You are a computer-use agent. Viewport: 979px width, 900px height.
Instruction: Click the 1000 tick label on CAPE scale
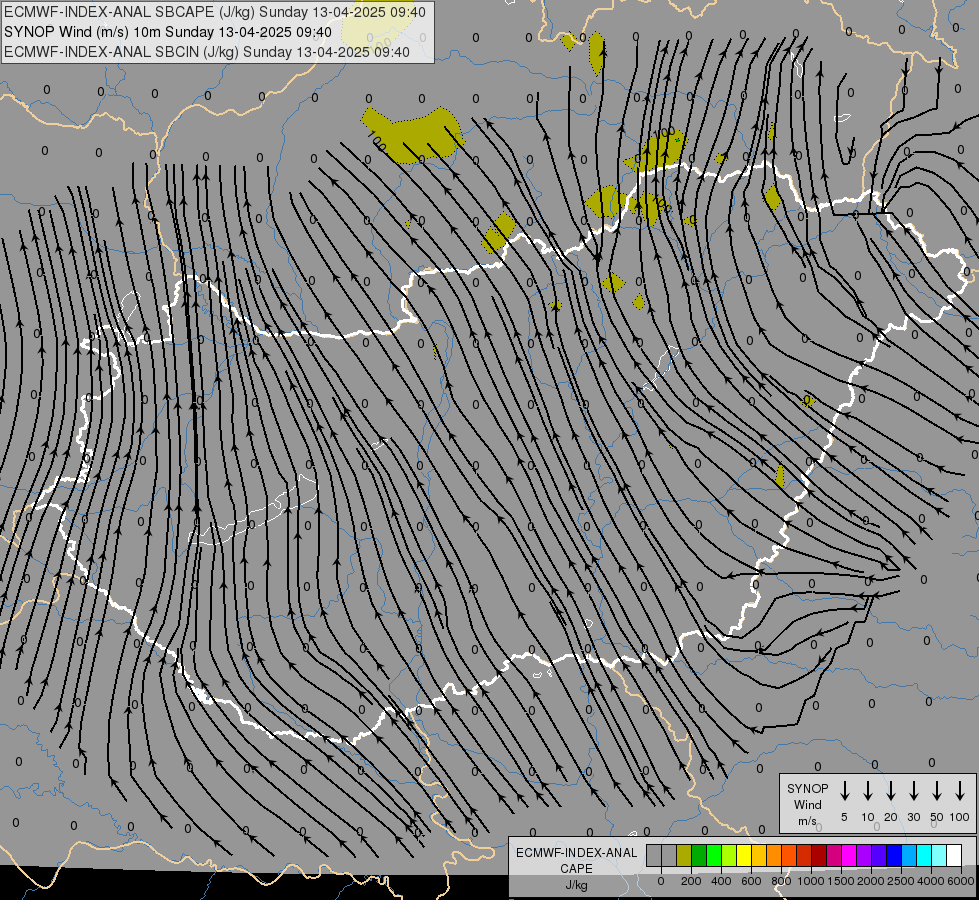tap(811, 881)
